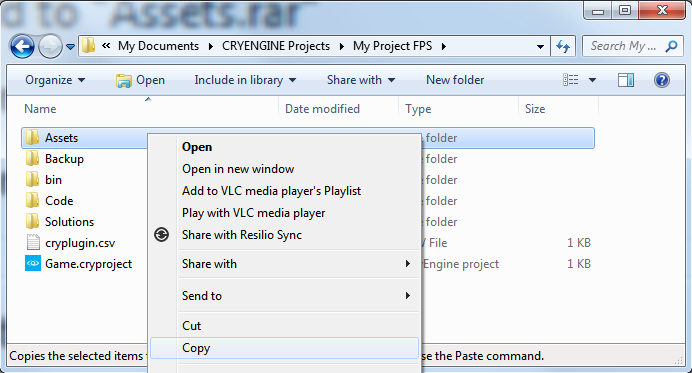Image resolution: width=692 pixels, height=373 pixels.
Task: Click the Solutions folder icon
Action: point(32,221)
